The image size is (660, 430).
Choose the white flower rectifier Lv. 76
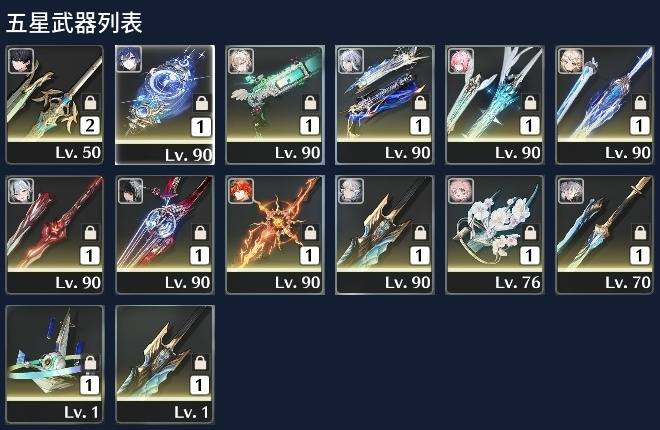pos(495,235)
